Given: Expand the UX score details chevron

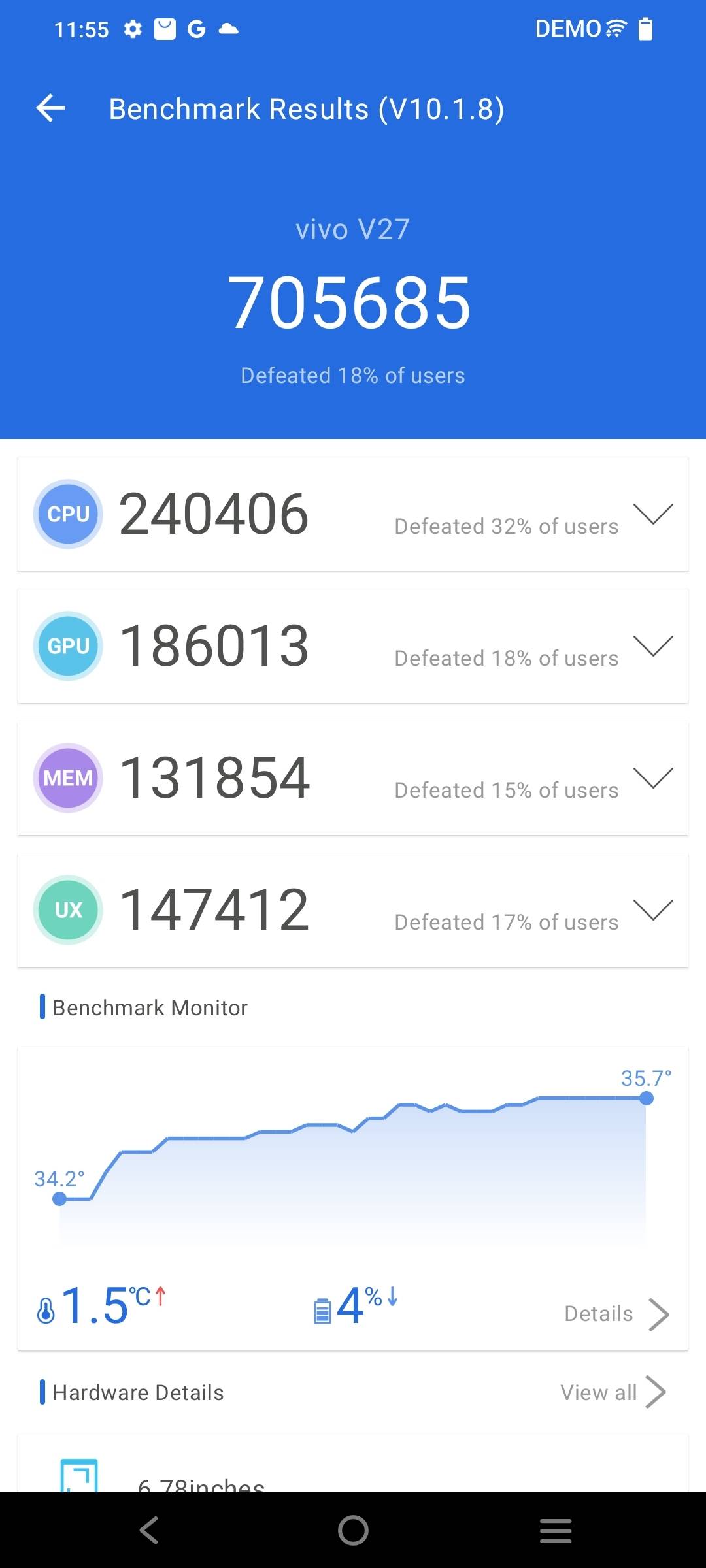Looking at the screenshot, I should tap(653, 910).
